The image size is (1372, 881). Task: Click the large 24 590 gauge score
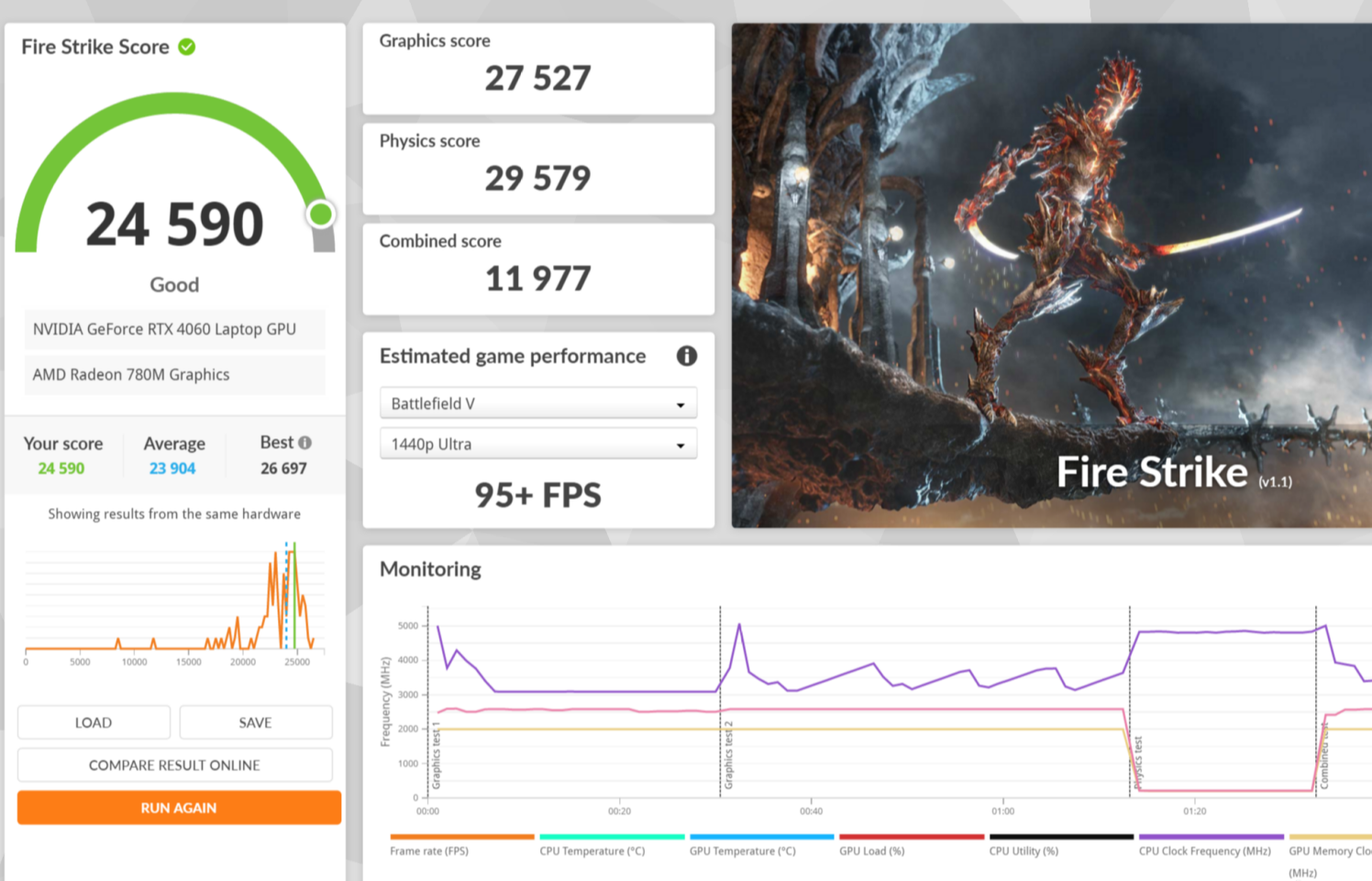point(174,224)
